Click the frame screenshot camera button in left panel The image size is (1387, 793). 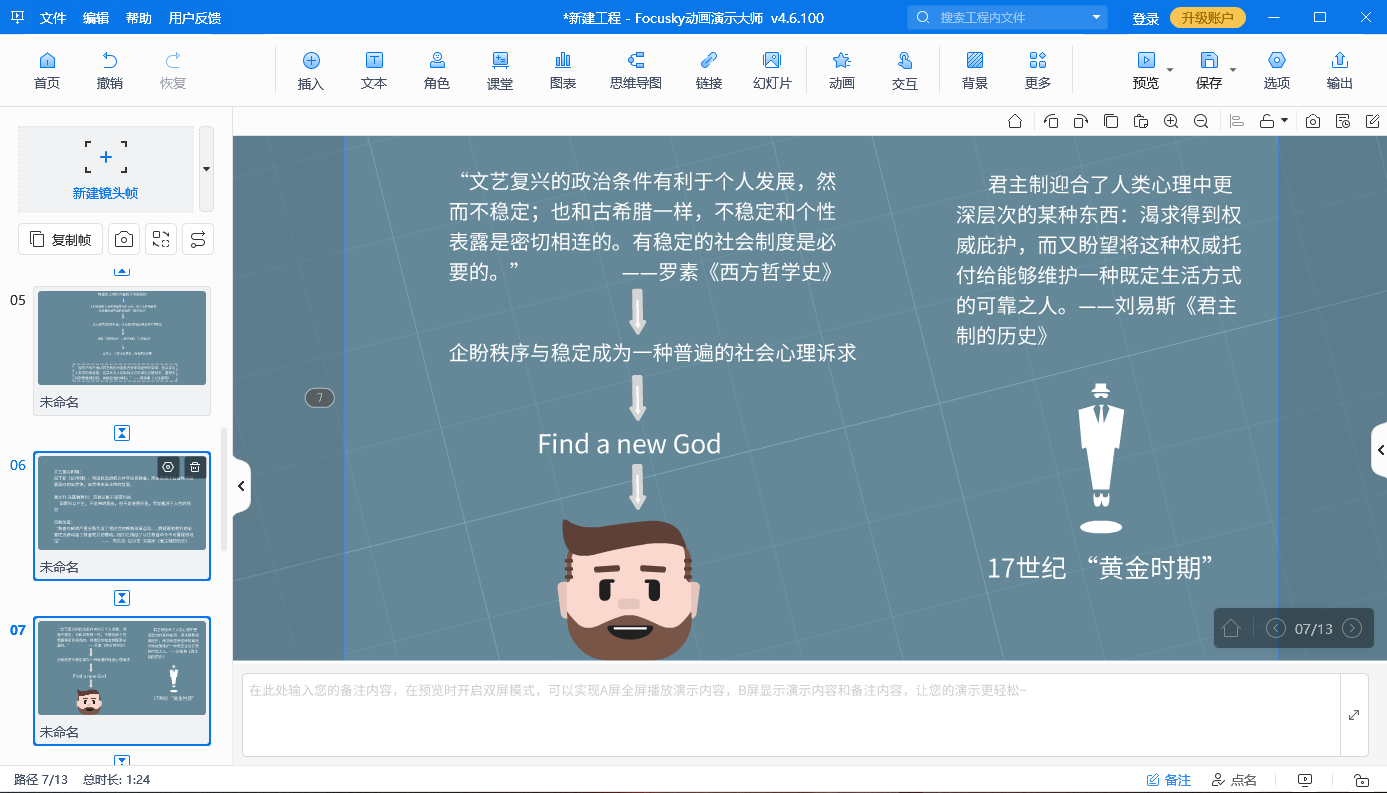pyautogui.click(x=124, y=239)
